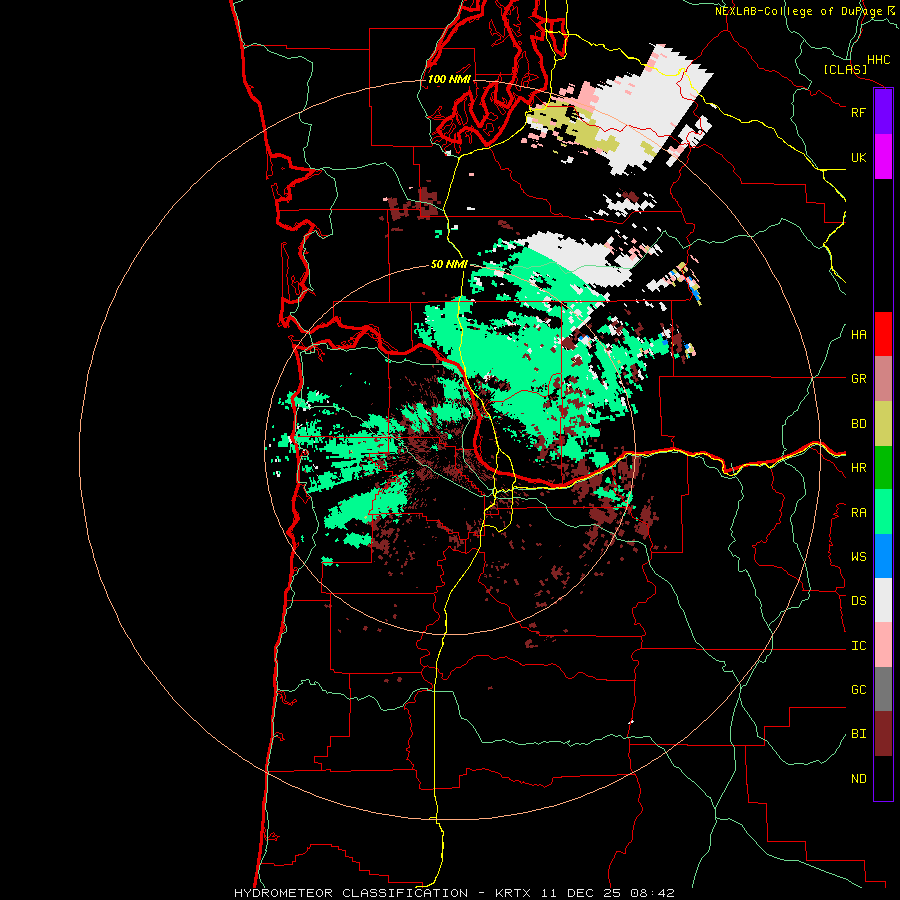Click the NEXLAB-College of DuPage credit text
Screen dimensions: 900x900
[x=798, y=11]
